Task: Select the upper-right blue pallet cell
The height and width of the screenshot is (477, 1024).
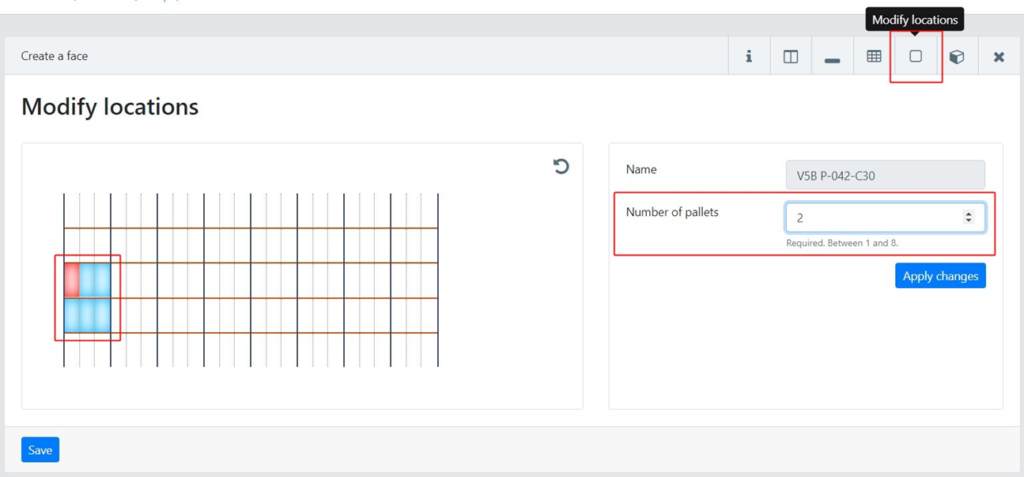Action: [x=103, y=280]
